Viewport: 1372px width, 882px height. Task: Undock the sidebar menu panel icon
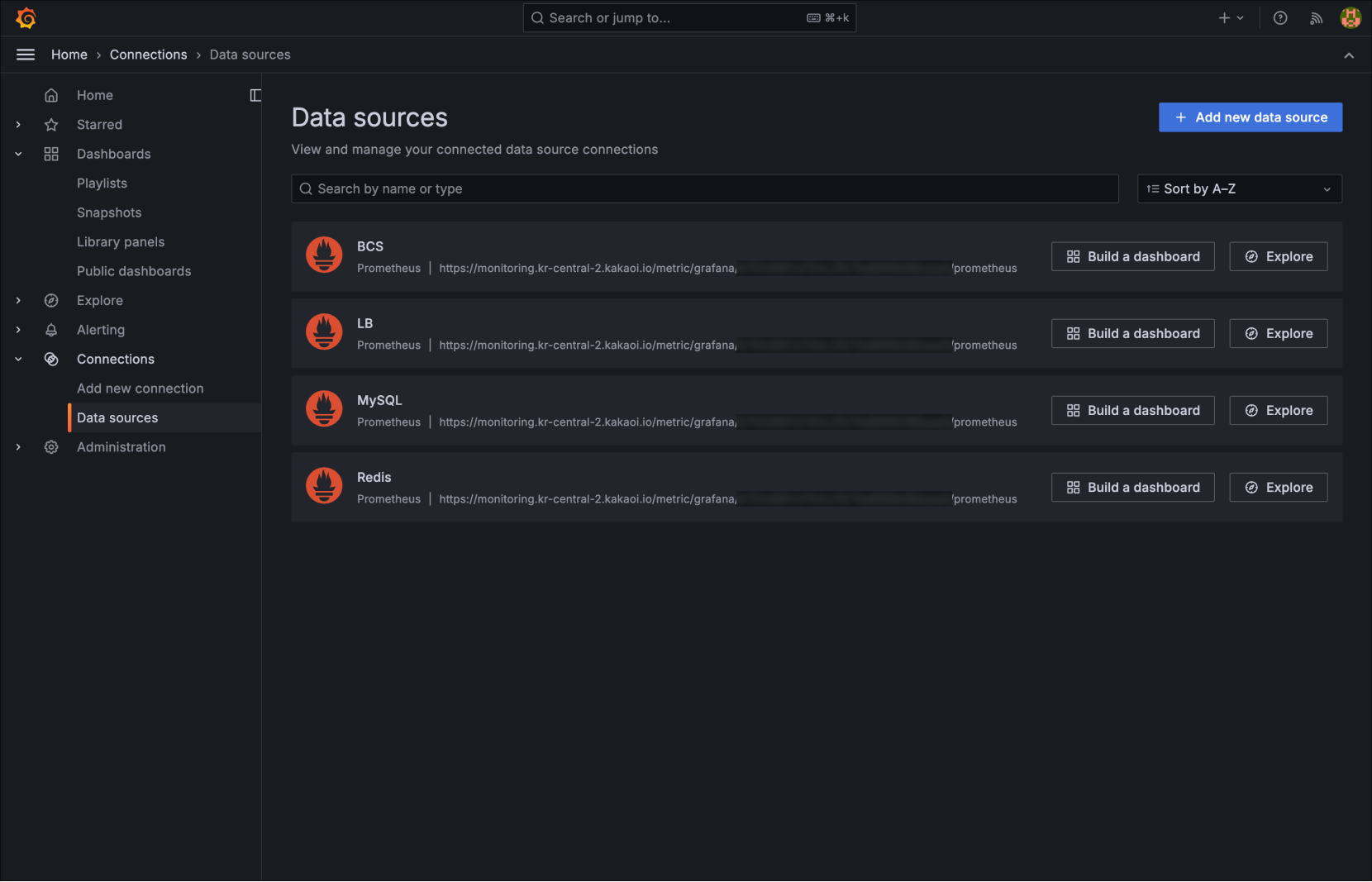click(x=255, y=95)
